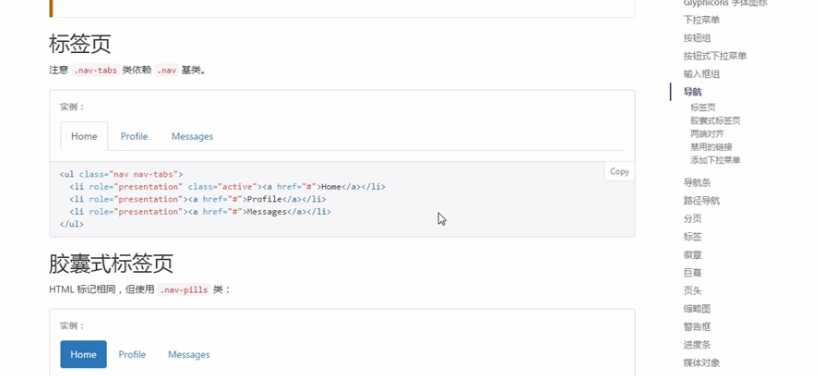Open 输入框组 in the sidebar

tap(701, 74)
